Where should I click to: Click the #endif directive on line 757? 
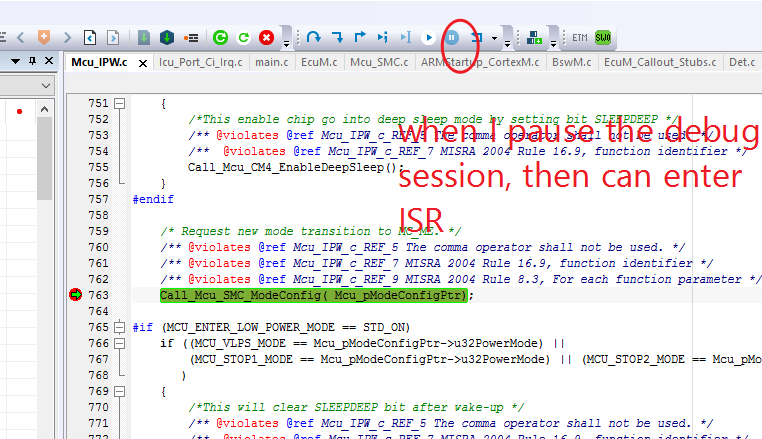pos(153,199)
